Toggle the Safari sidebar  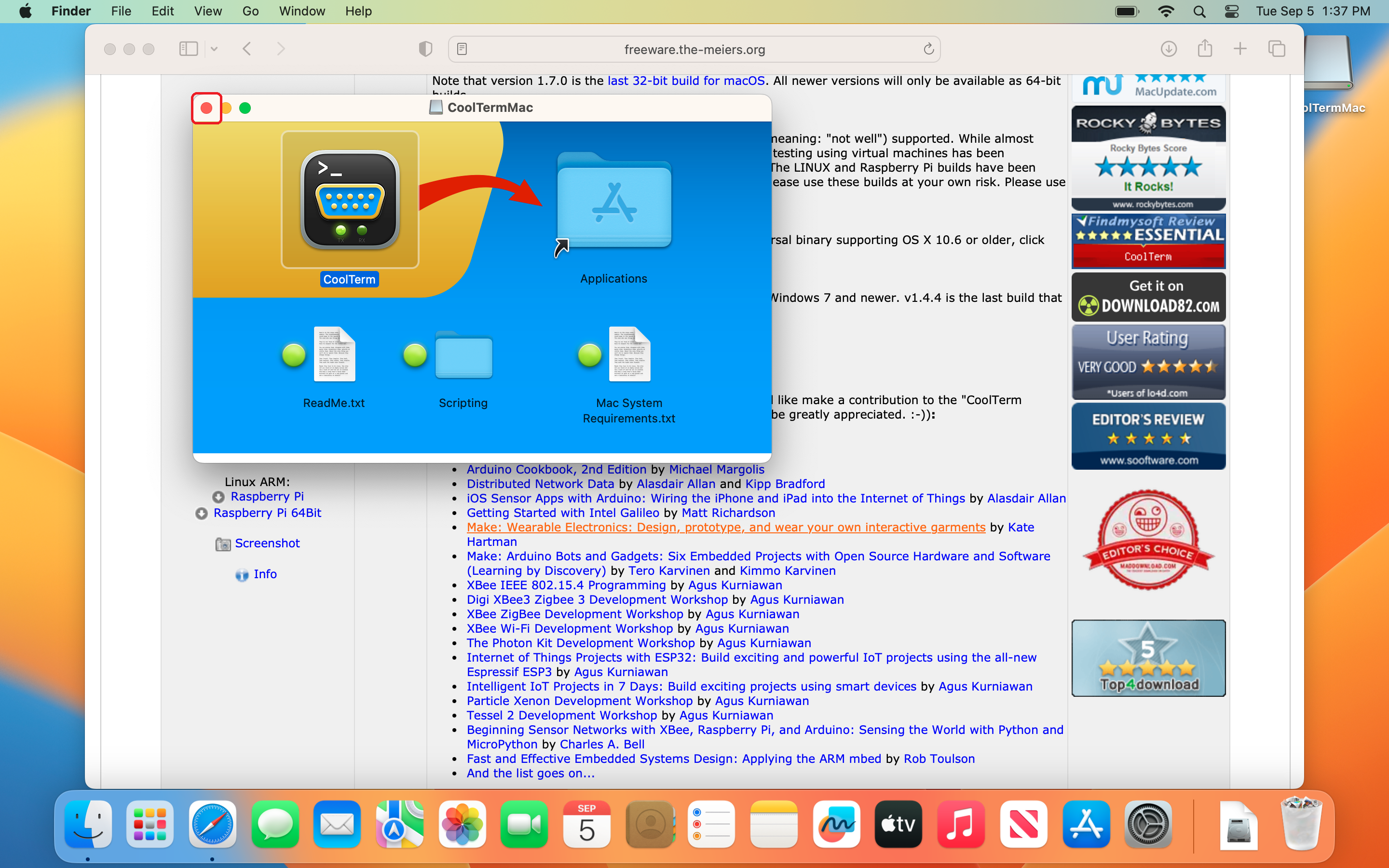pyautogui.click(x=188, y=49)
